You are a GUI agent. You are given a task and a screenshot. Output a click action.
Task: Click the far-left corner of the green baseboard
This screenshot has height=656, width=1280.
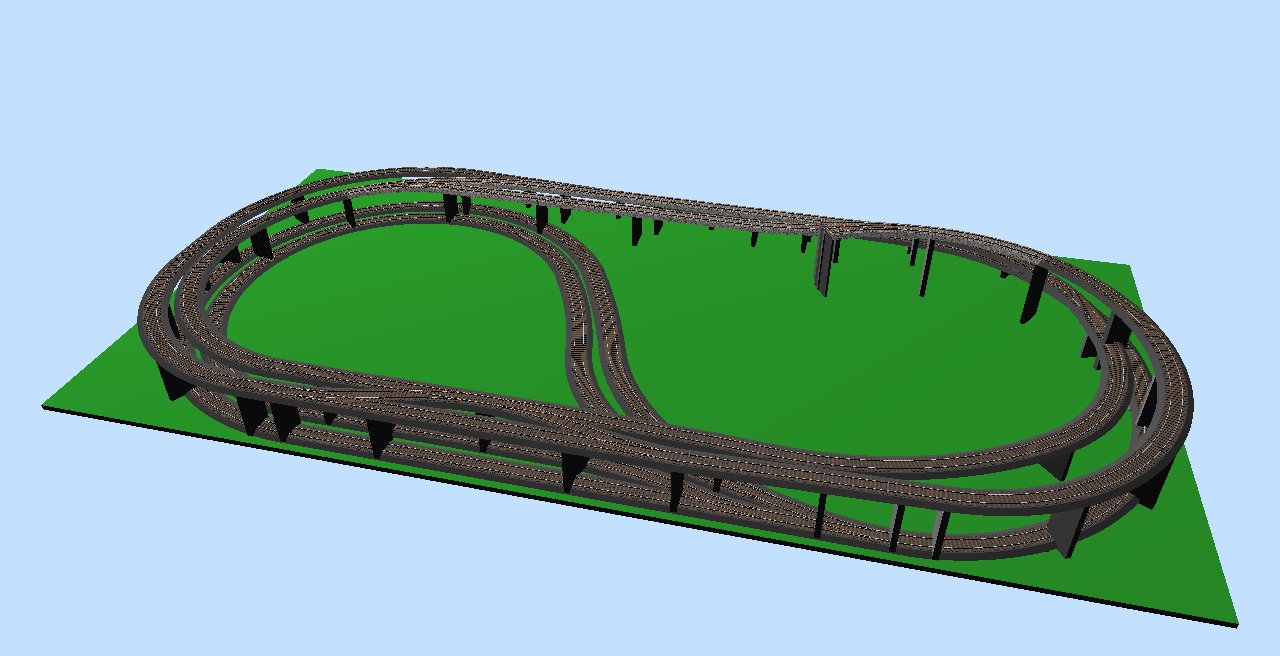319,171
